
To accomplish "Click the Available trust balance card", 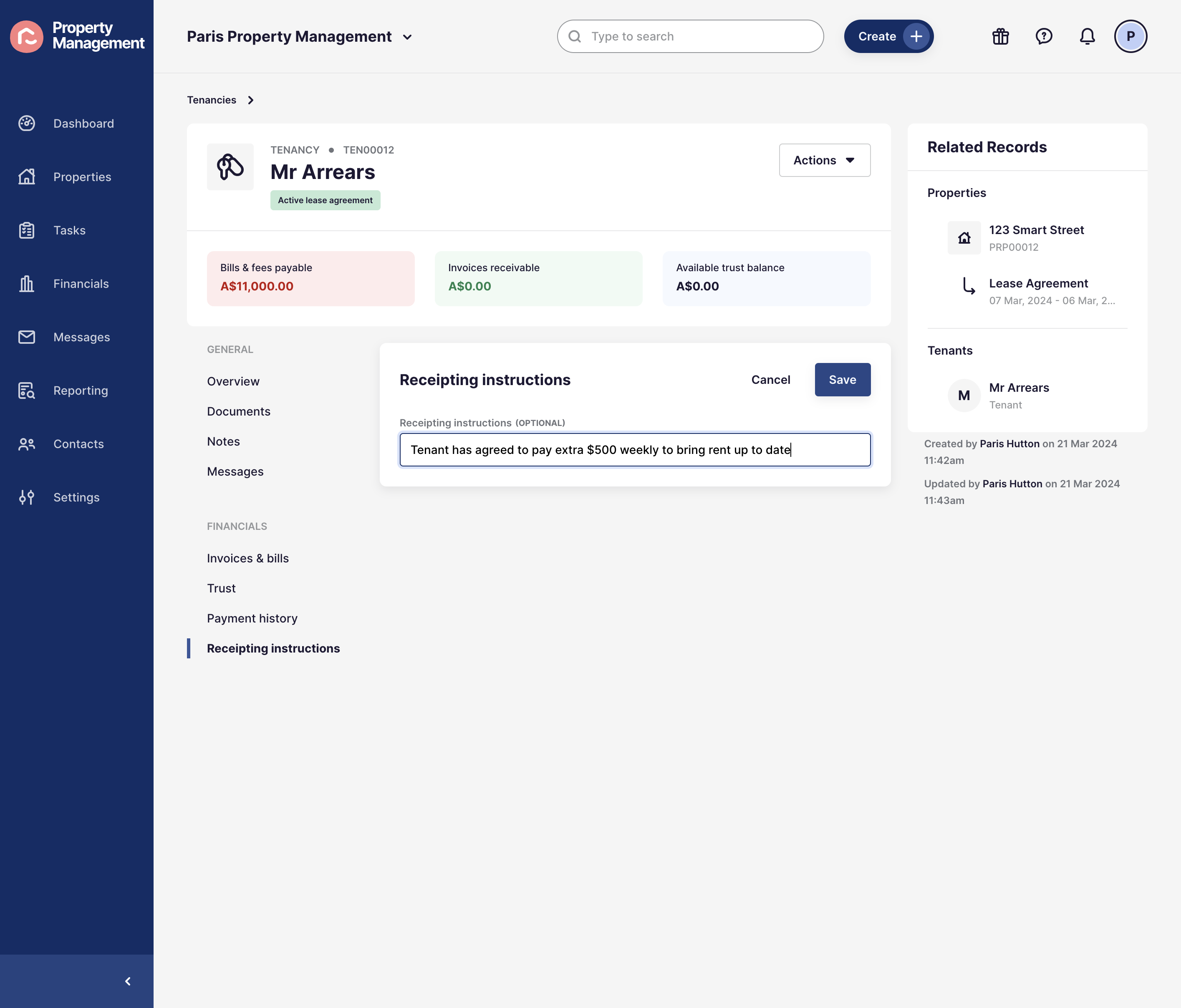I will tap(767, 279).
